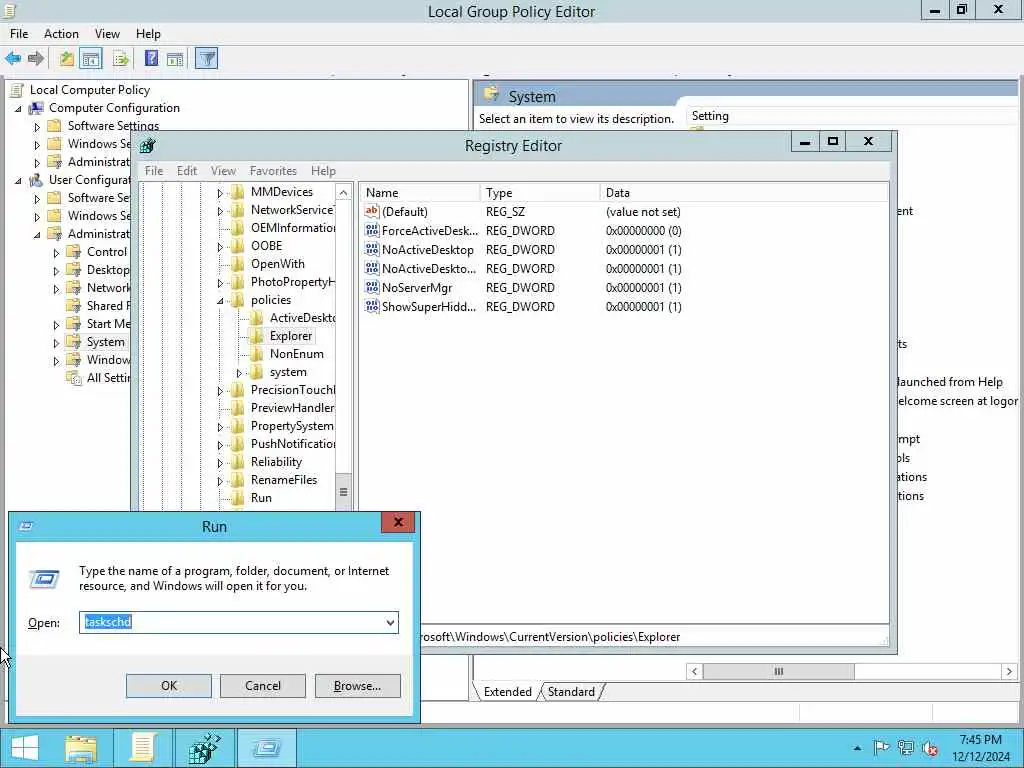Select the Explorer key in Registry tree
The width and height of the screenshot is (1024, 768).
pos(291,336)
